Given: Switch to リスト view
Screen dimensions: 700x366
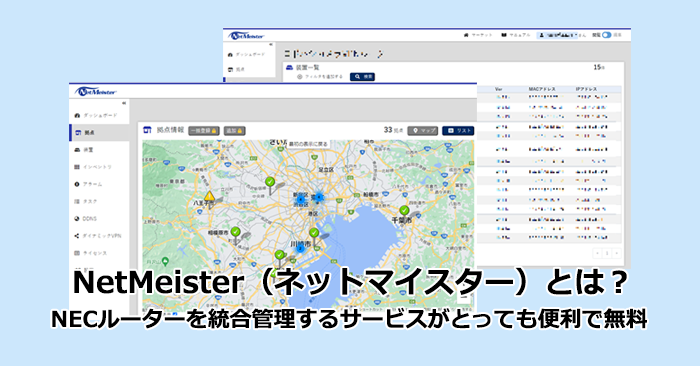Looking at the screenshot, I should pos(458,130).
